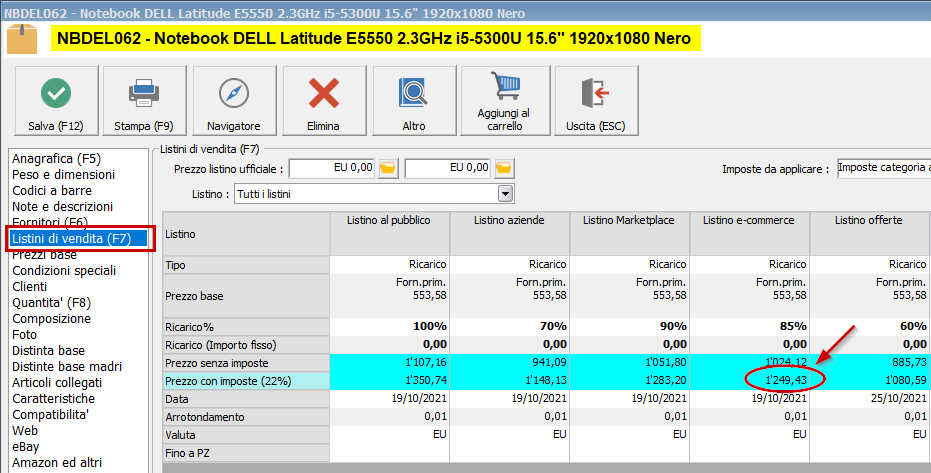This screenshot has width=931, height=473.
Task: Click the second official price folder icon
Action: [x=504, y=169]
